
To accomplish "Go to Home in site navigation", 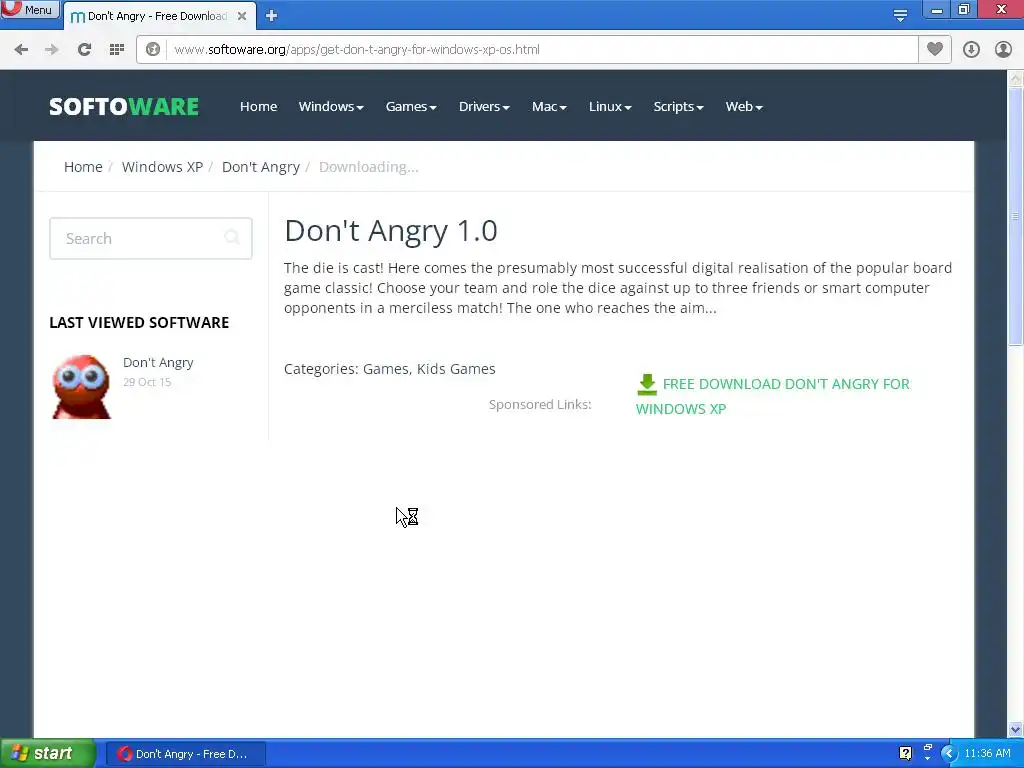I will pos(259,106).
